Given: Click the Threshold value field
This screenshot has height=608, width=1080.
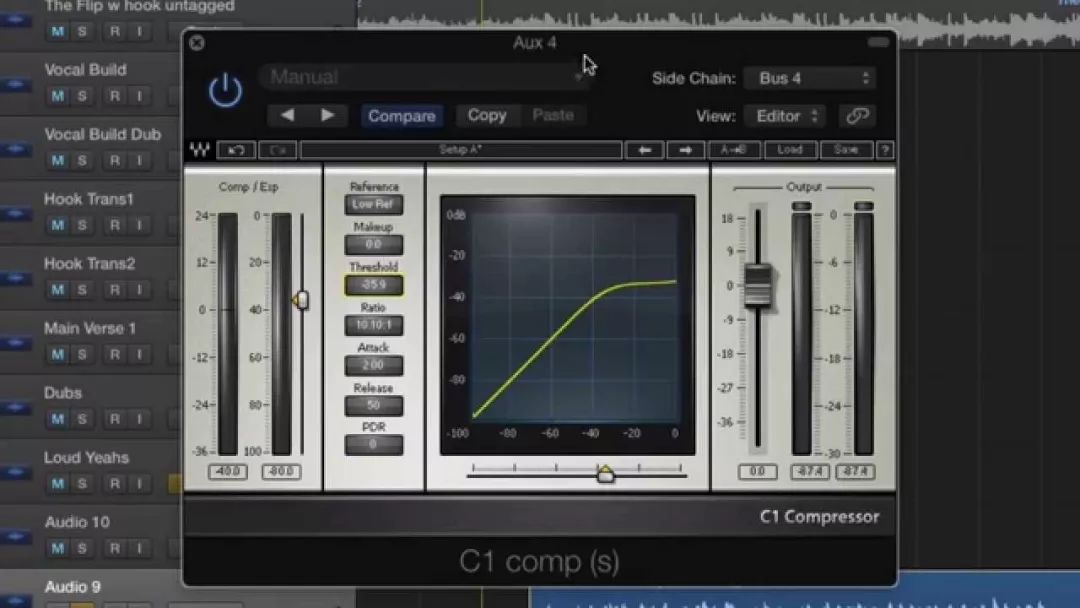Looking at the screenshot, I should click(x=373, y=285).
